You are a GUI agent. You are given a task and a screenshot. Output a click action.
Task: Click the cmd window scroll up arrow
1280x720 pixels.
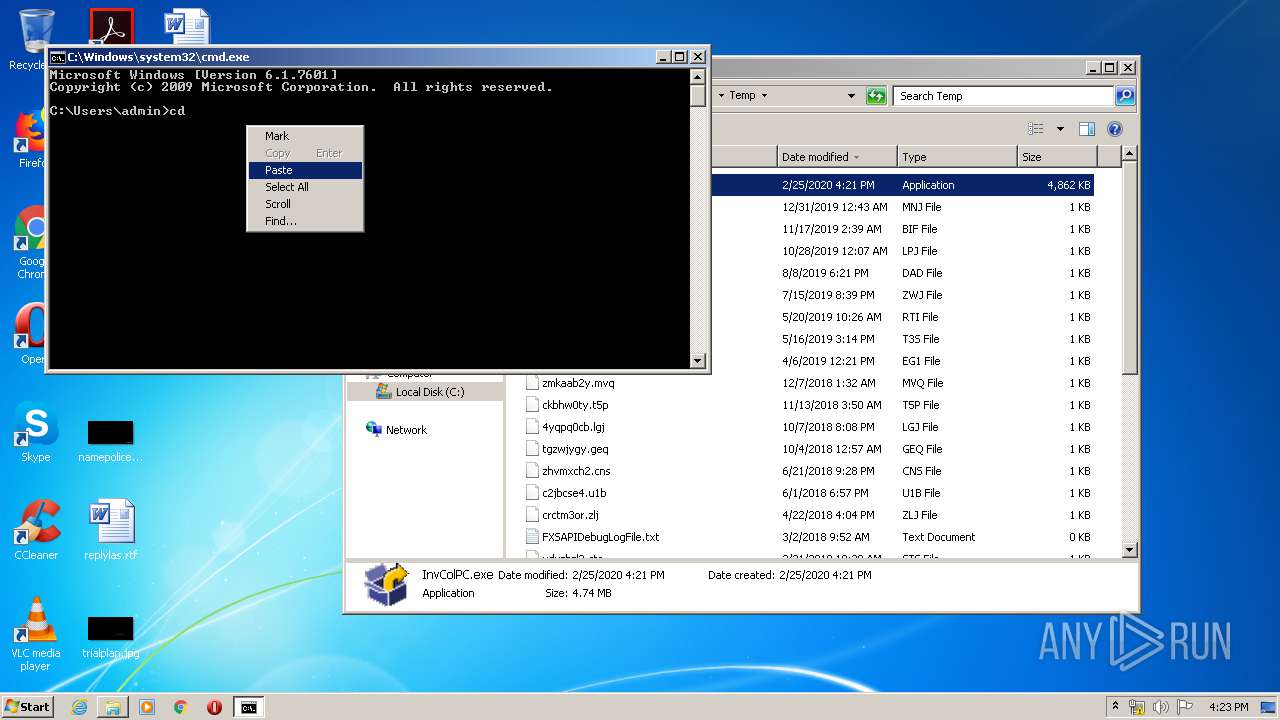coord(698,76)
